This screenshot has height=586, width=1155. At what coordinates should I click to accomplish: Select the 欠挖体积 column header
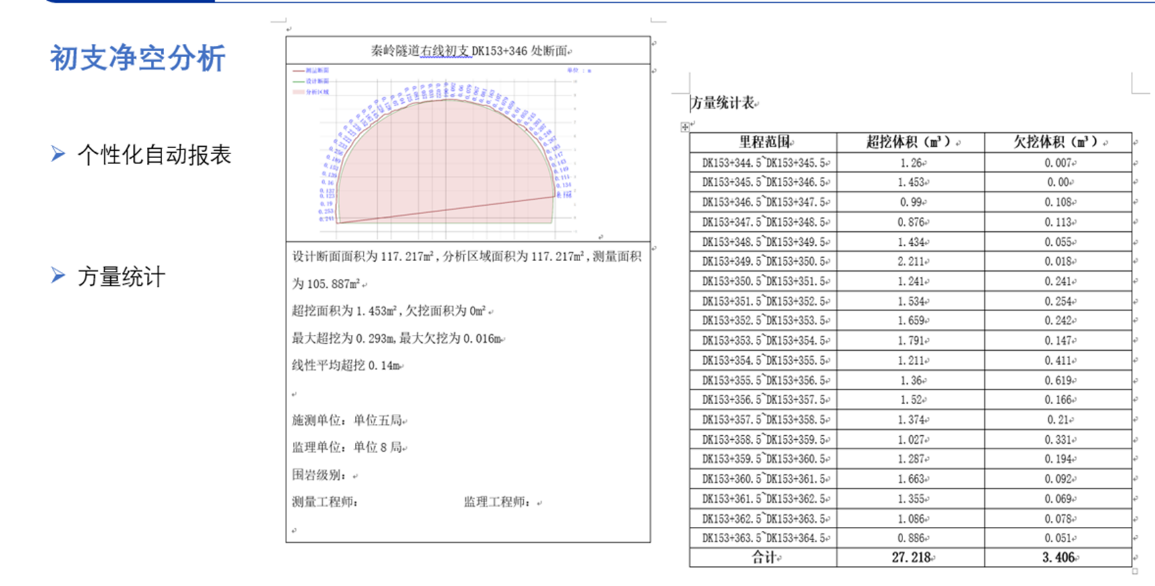[x=1059, y=139]
